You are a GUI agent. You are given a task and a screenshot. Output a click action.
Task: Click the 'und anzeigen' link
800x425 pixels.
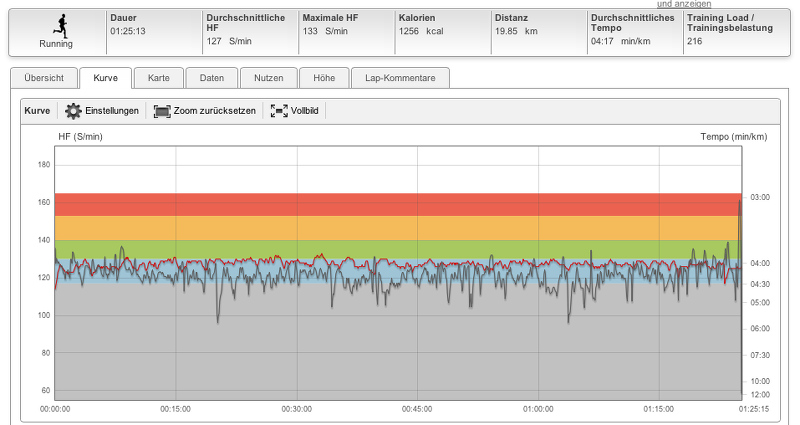684,4
